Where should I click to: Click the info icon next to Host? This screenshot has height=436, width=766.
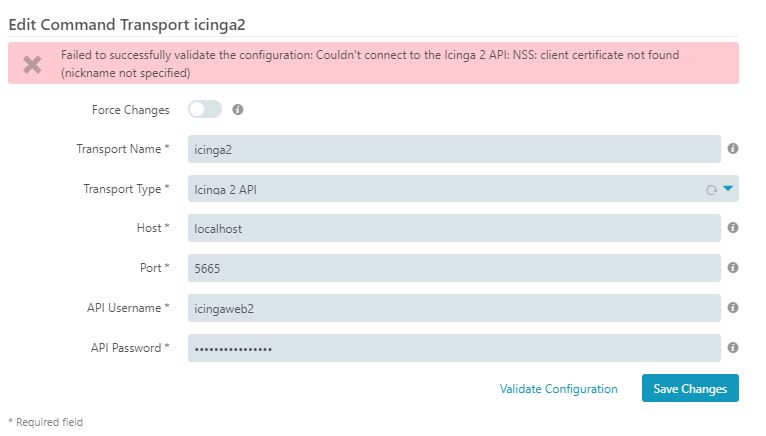[732, 227]
